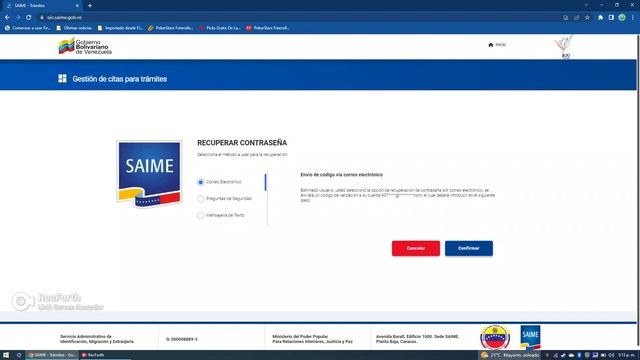Click the Gestión de citas para trámites title

pyautogui.click(x=120, y=79)
